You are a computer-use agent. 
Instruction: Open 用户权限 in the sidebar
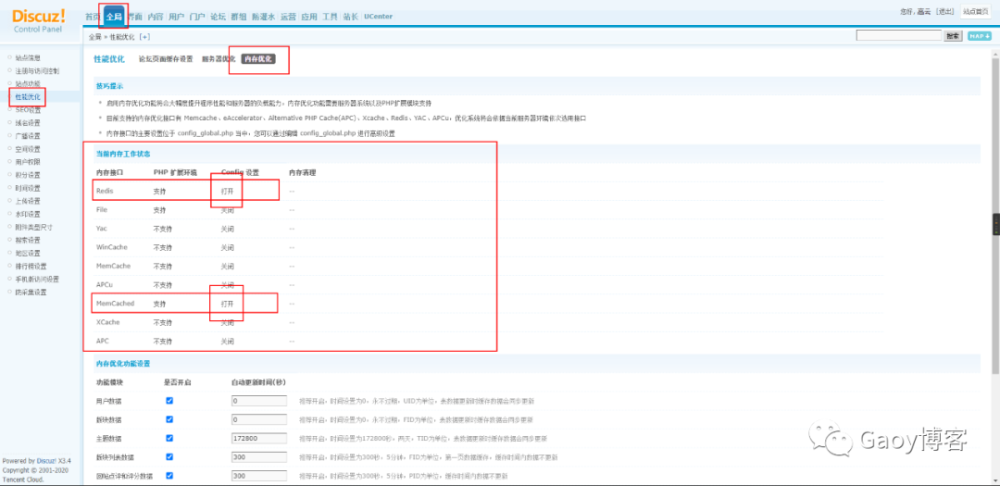pos(27,162)
